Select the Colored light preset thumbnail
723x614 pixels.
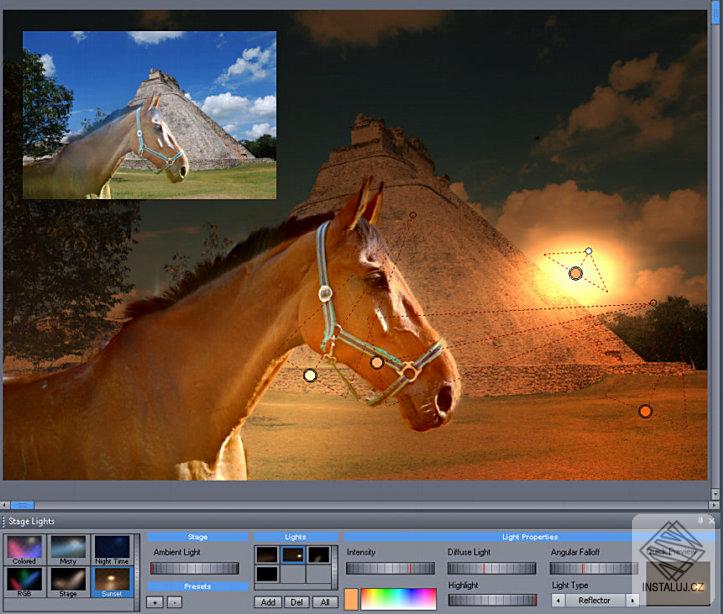coord(25,548)
